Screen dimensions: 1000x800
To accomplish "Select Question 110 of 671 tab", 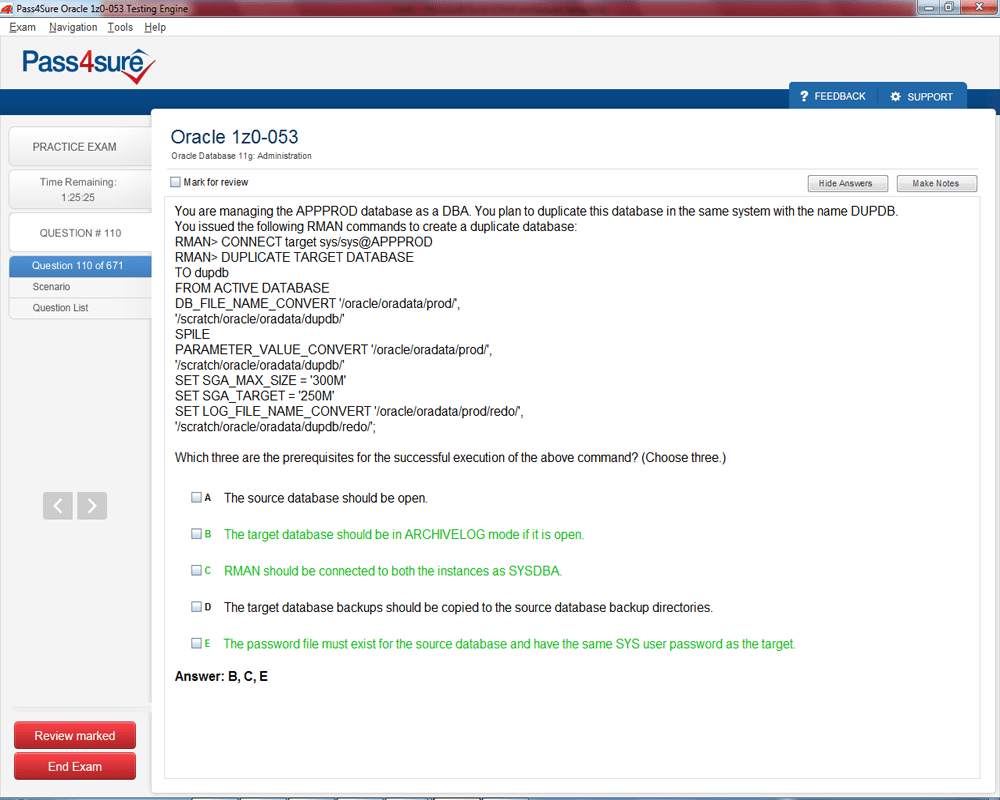I will coord(80,266).
